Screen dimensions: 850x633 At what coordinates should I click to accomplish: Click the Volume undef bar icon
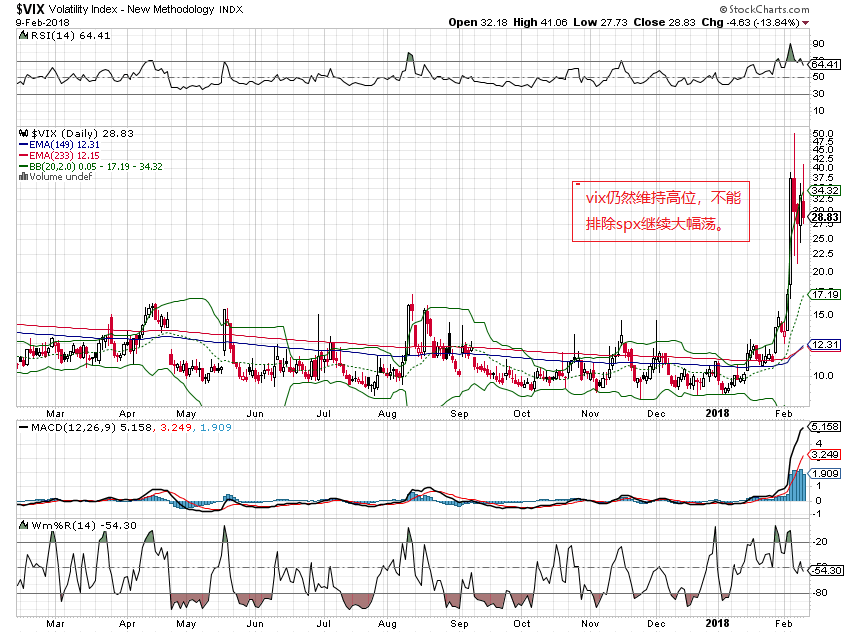(x=26, y=177)
